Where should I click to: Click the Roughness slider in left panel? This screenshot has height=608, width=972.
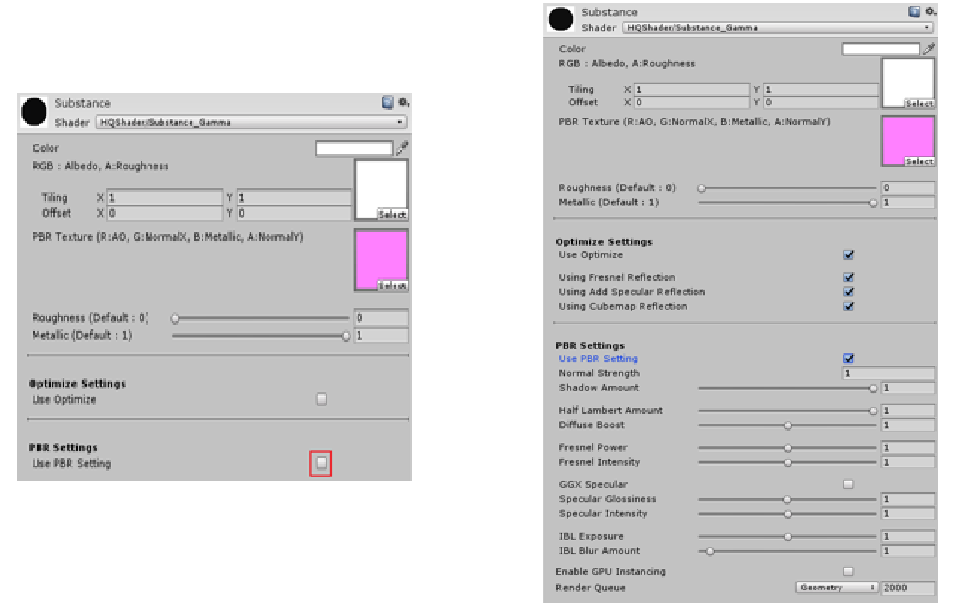click(x=260, y=318)
